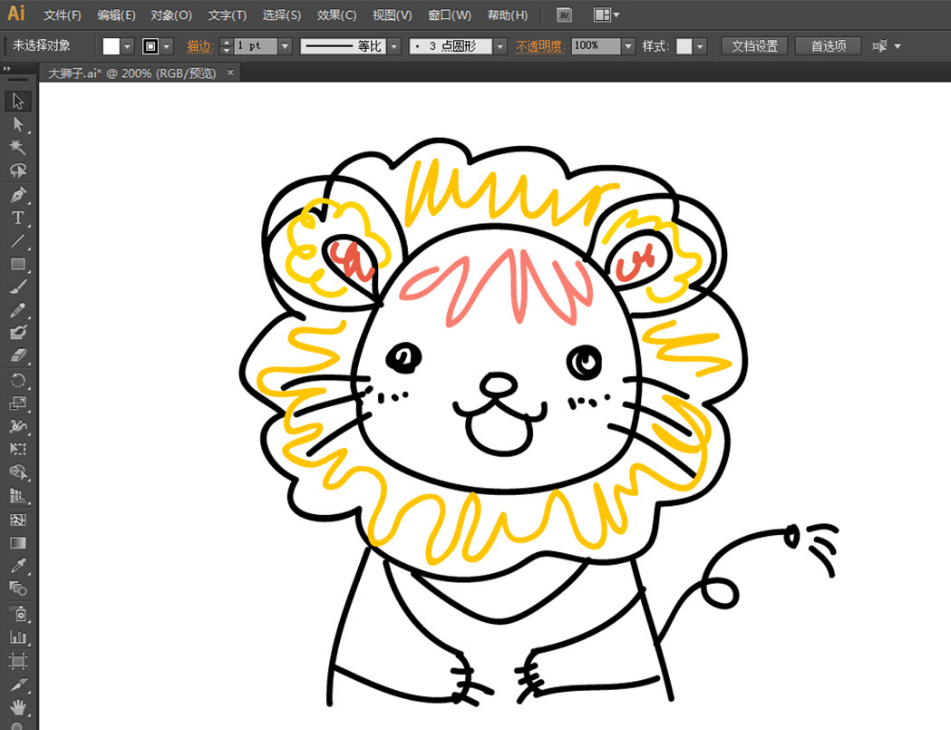Choose the Lasso tool

(18, 171)
